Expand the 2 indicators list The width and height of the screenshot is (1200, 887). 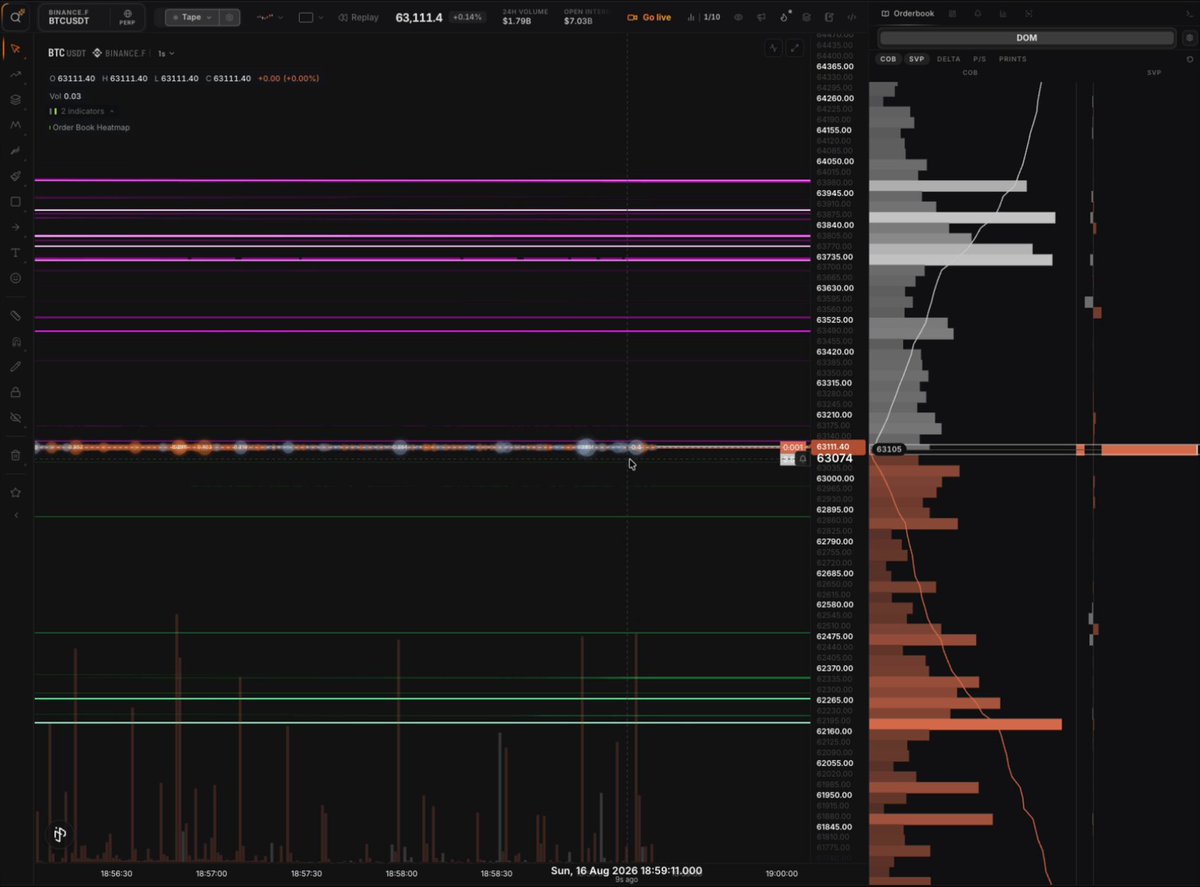click(82, 111)
